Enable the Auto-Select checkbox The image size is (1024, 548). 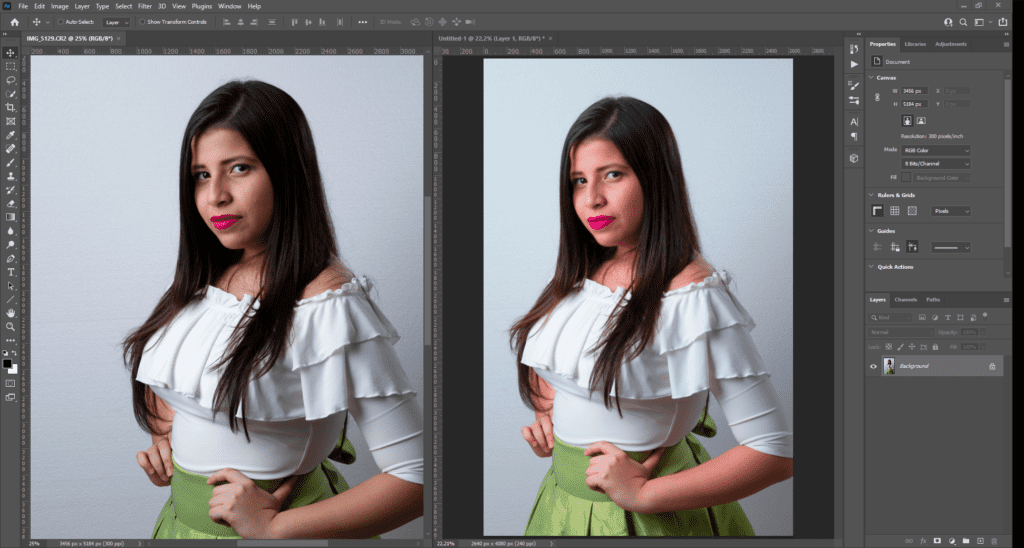(61, 21)
